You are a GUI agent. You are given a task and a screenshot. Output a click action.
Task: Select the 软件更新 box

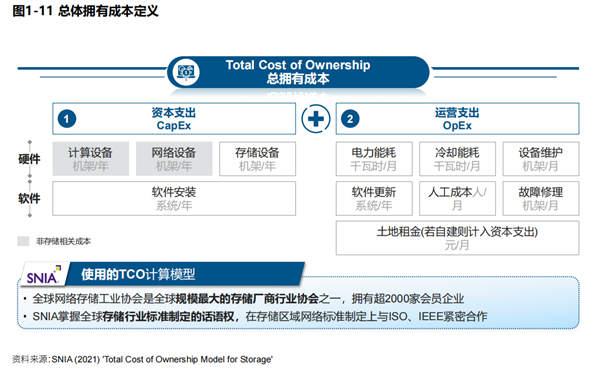pyautogui.click(x=374, y=199)
